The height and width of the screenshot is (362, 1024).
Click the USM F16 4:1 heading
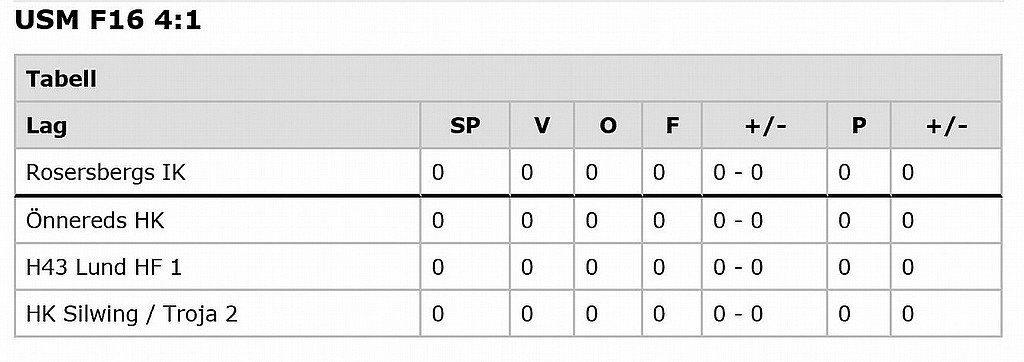click(107, 20)
